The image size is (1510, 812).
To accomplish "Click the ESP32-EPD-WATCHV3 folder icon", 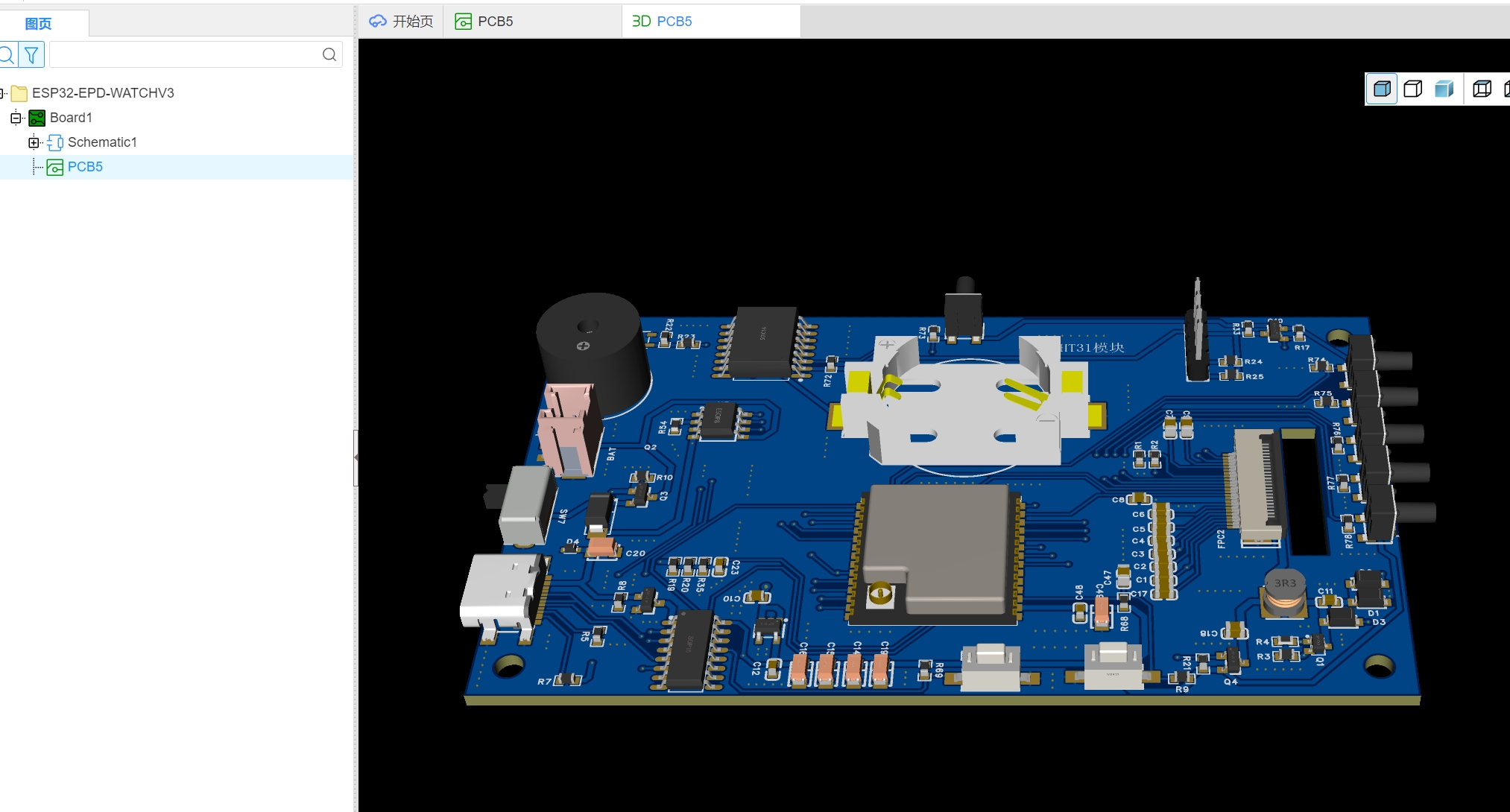I will 19,93.
